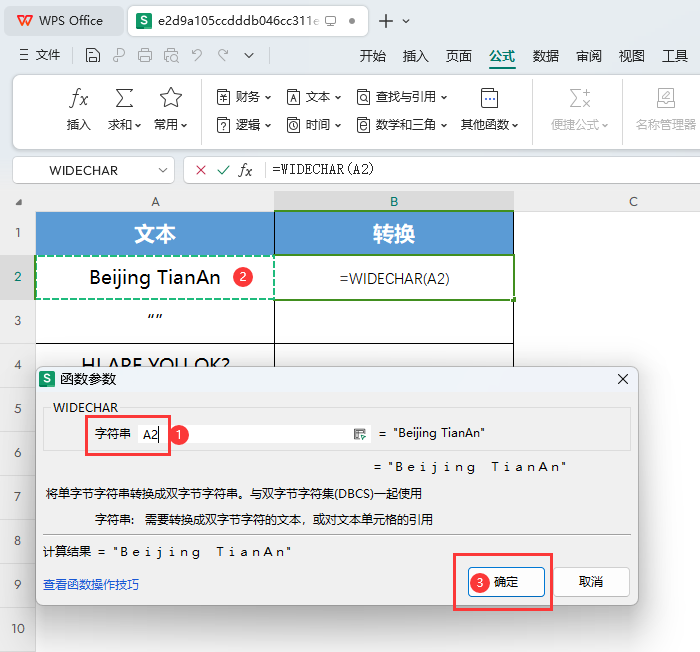Open the 文本 functions dropdown
This screenshot has width=700, height=652.
pos(314,97)
